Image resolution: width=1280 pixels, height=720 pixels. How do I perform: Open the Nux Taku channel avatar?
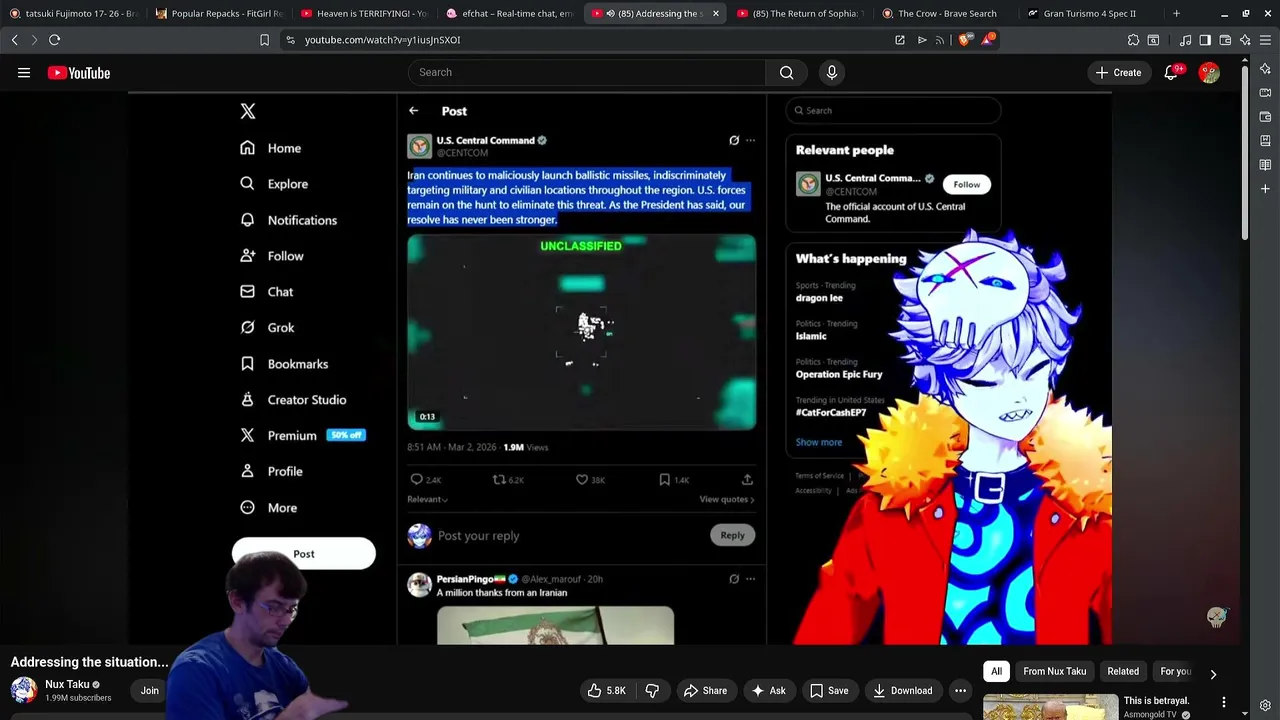pyautogui.click(x=24, y=690)
